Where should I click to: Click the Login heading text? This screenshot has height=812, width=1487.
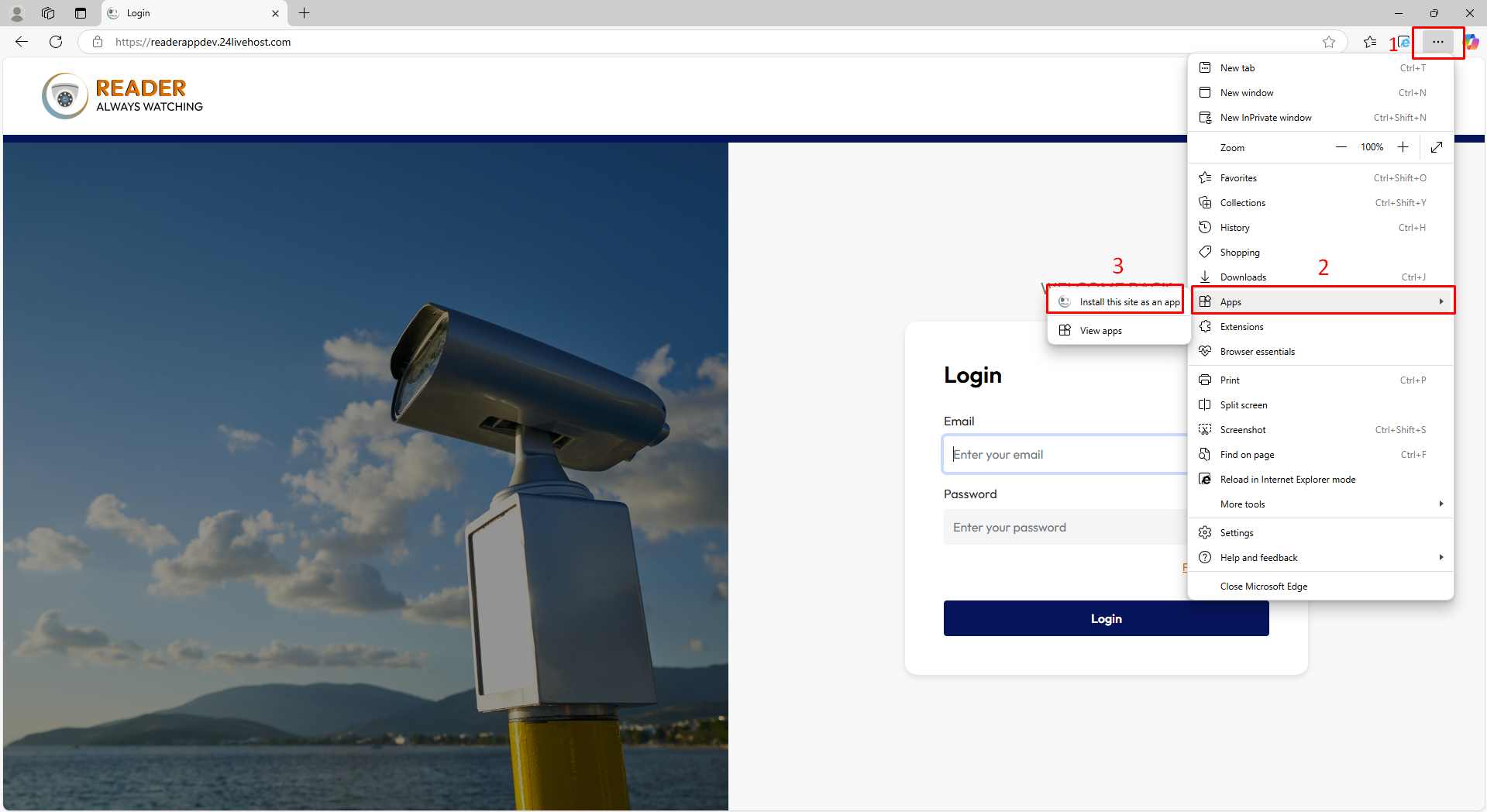[x=972, y=375]
